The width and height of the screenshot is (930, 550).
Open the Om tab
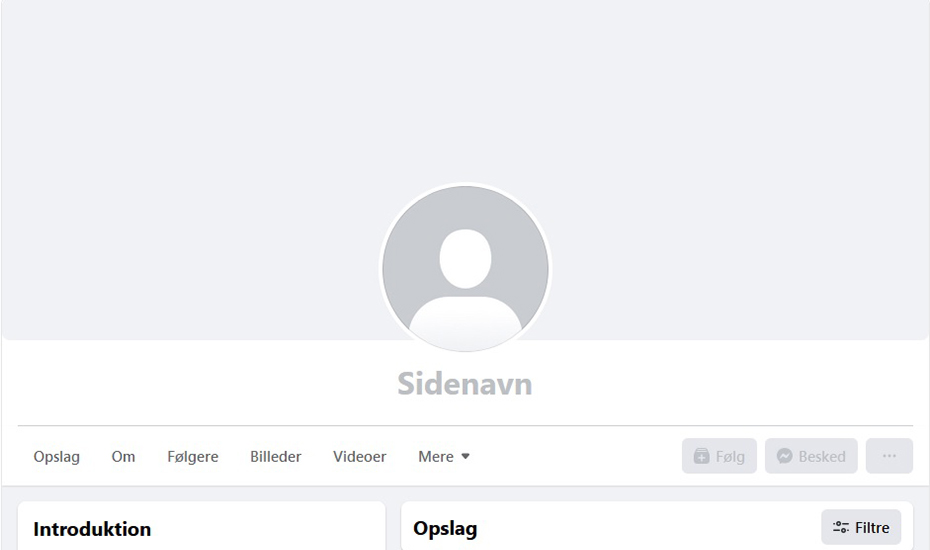[x=123, y=456]
